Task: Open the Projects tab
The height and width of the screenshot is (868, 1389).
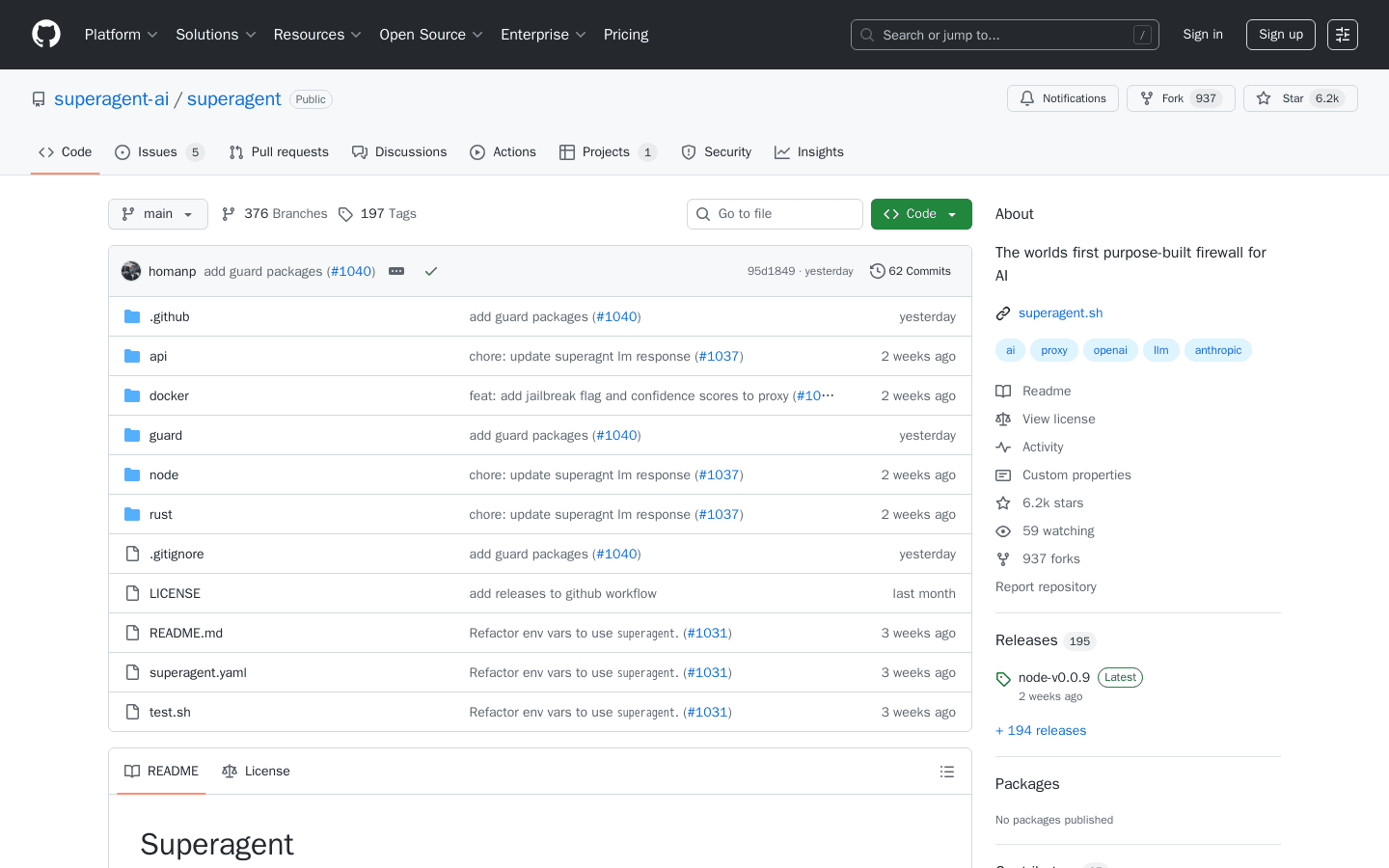Action: (x=608, y=152)
